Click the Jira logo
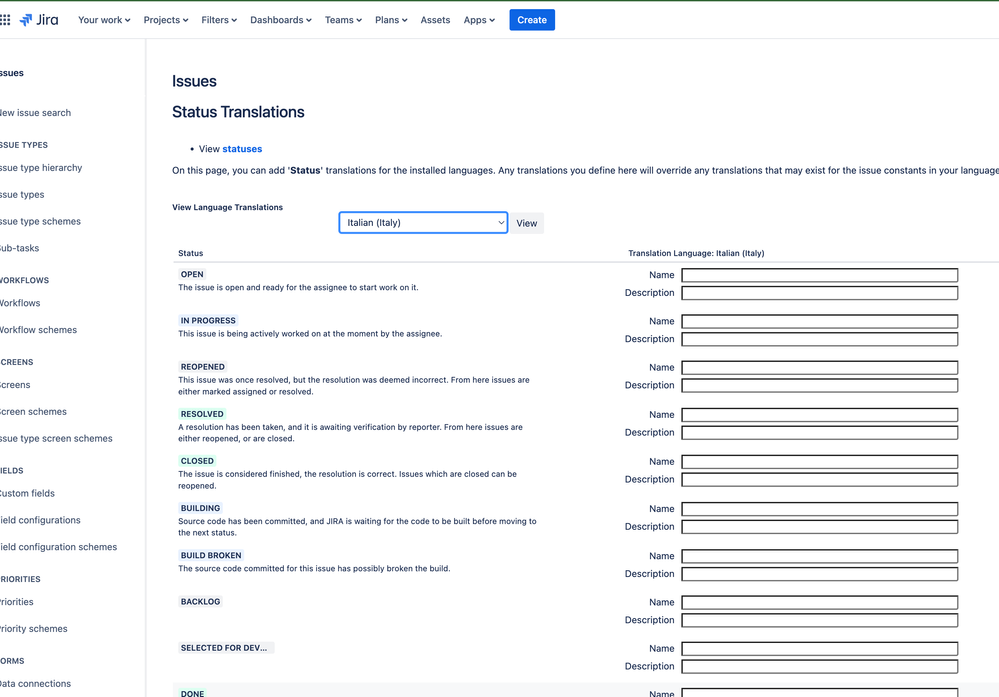Screen dimensions: 999x697 (x=39, y=20)
